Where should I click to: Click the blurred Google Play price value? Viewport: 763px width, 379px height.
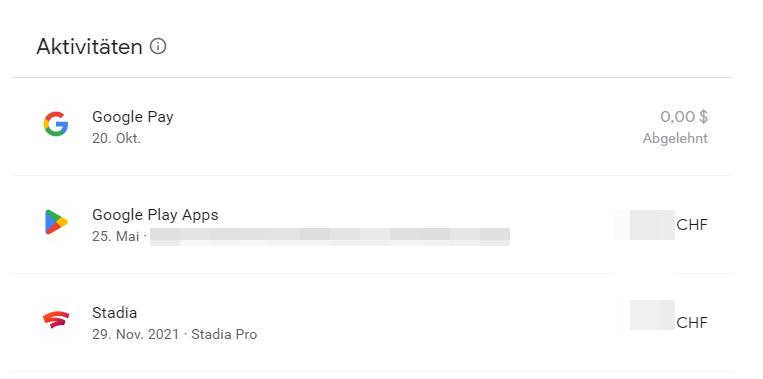point(652,225)
